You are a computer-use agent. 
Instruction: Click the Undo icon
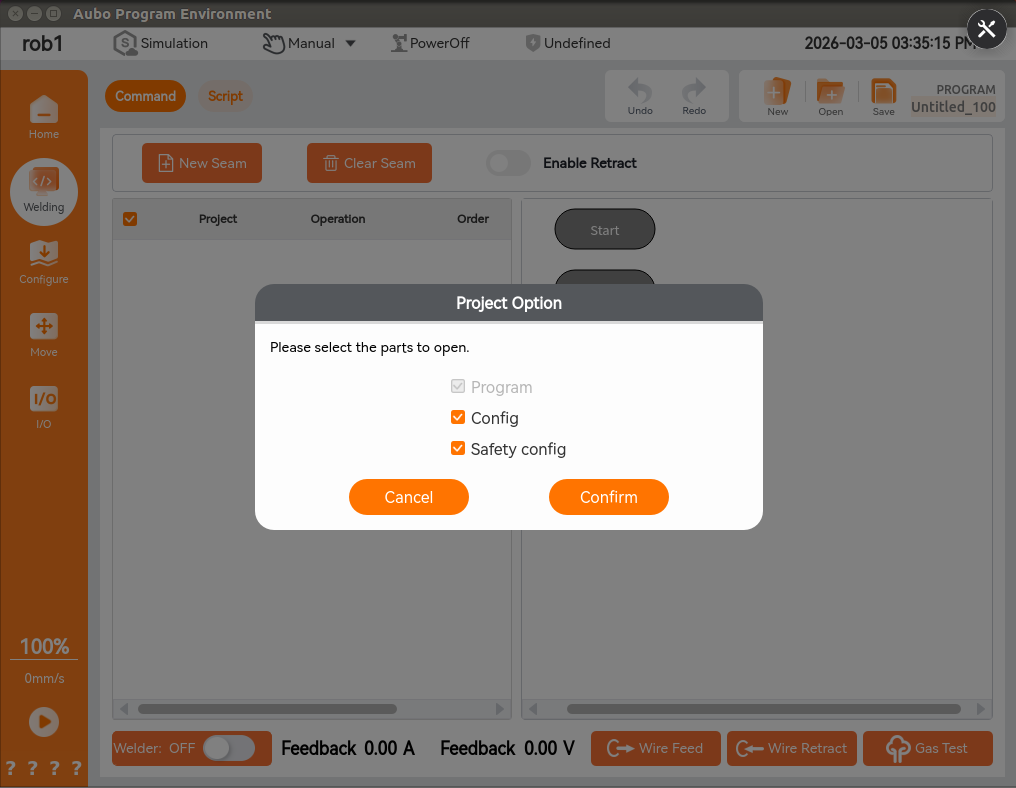[x=640, y=97]
